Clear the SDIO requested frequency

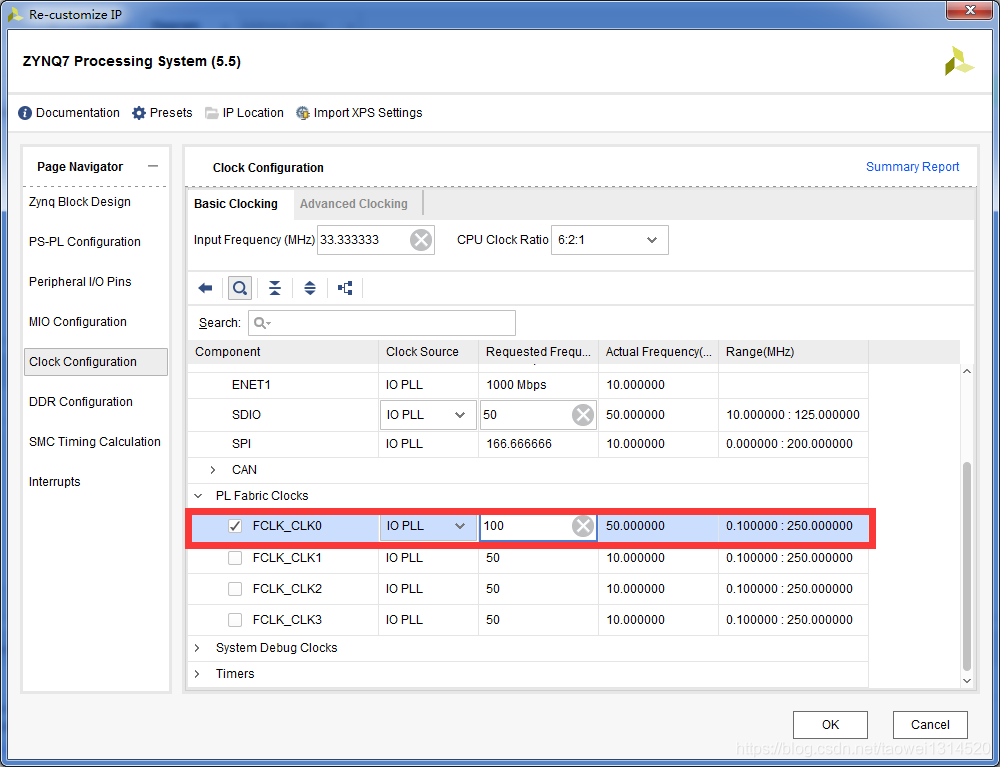[x=583, y=415]
